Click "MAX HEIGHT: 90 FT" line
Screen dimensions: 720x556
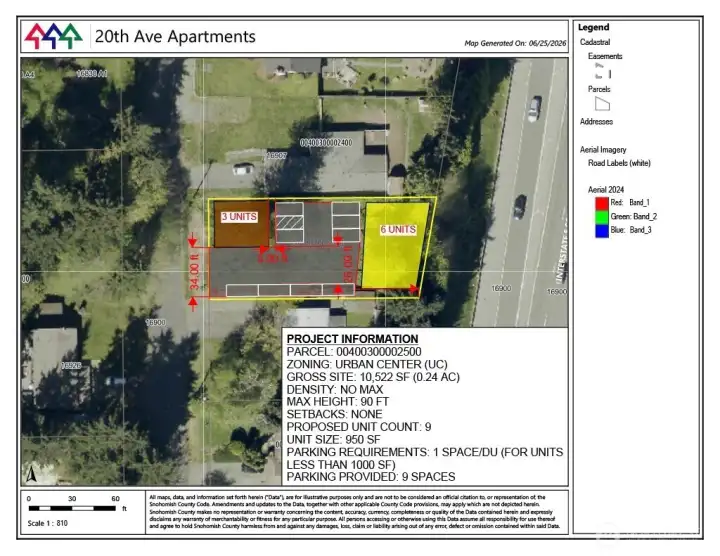338,402
